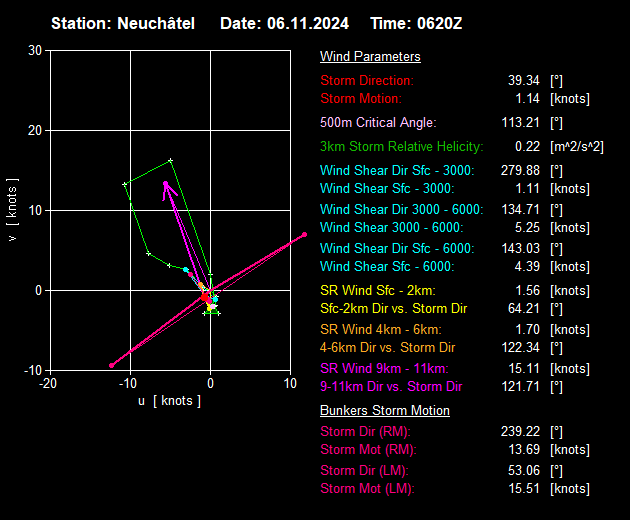Select the 'Storm Direction:' label

(367, 80)
